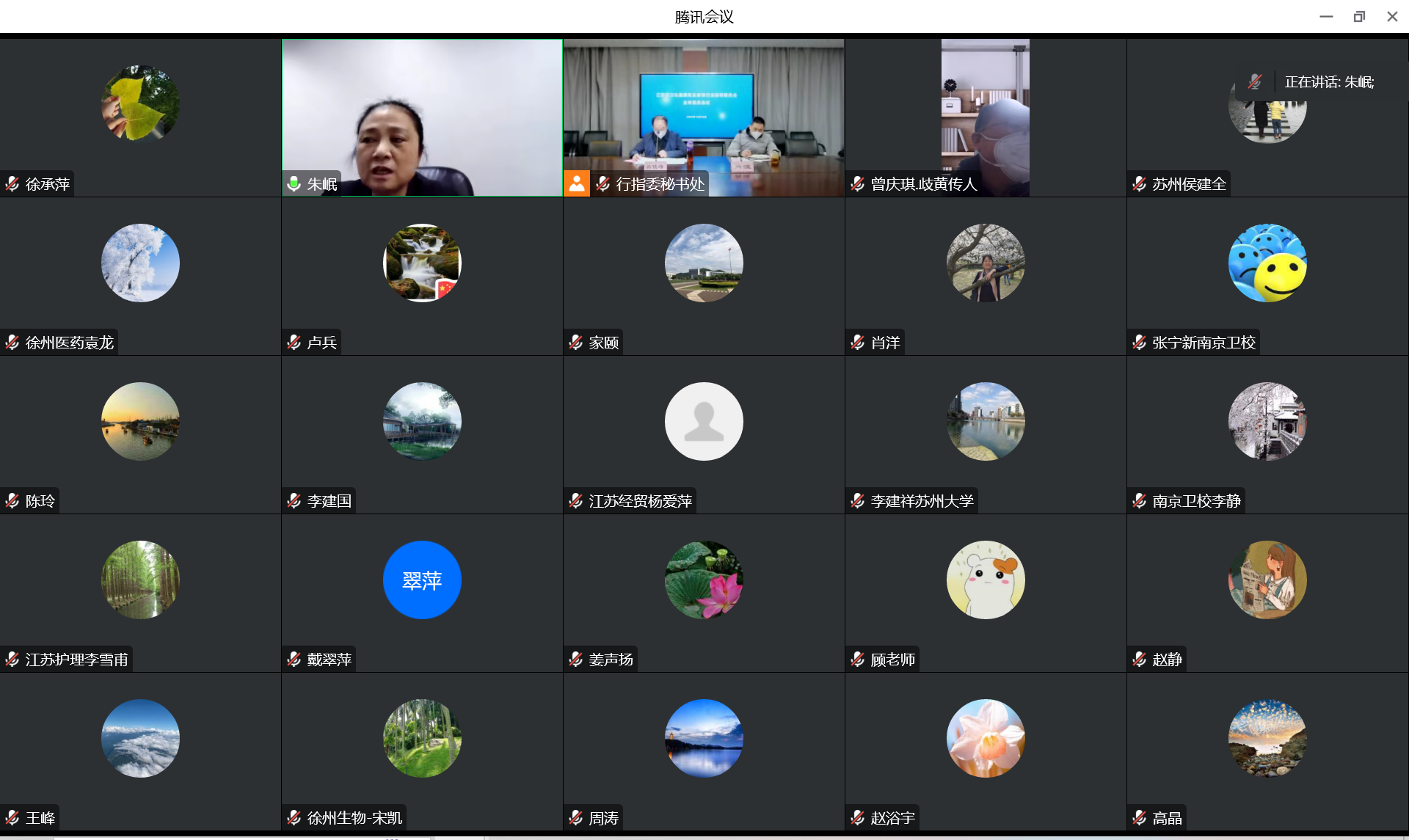This screenshot has width=1409, height=840.
Task: Click the muted microphone icon for 行指委秘书处
Action: pyautogui.click(x=603, y=183)
